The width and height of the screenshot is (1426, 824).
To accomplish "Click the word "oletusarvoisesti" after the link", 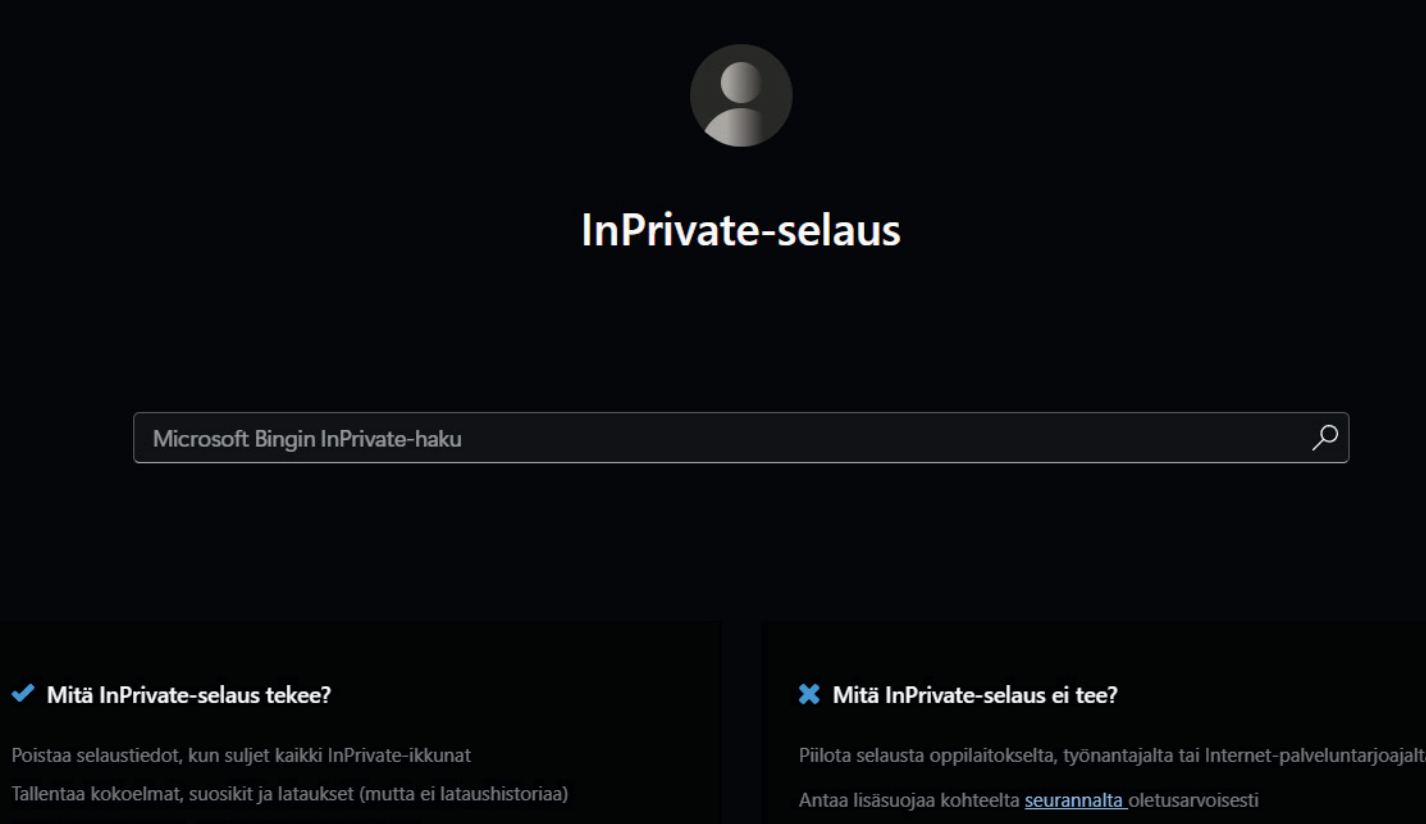I will tap(1194, 800).
